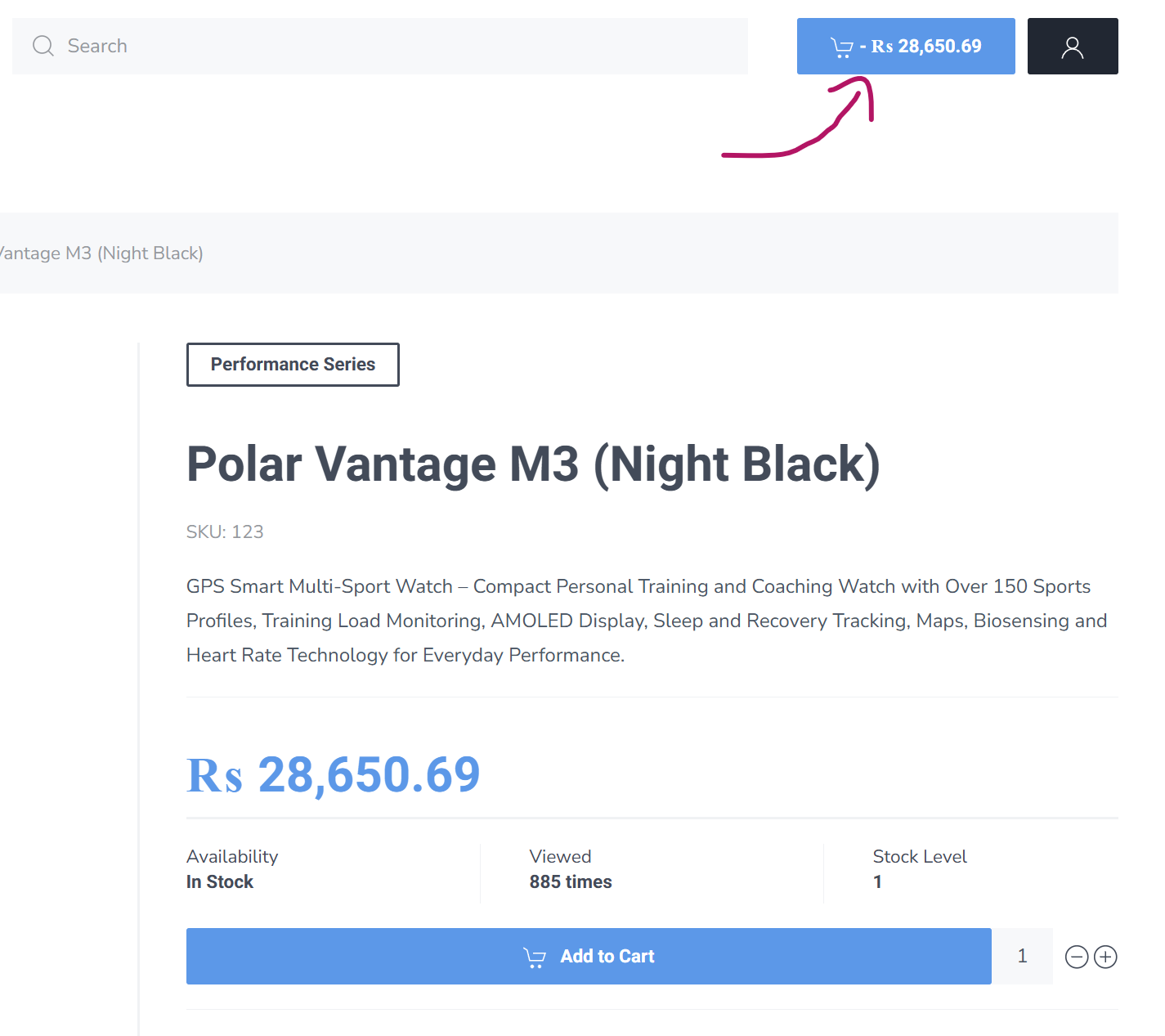
Task: Decrease quantity with the minus icon
Action: pyautogui.click(x=1077, y=957)
